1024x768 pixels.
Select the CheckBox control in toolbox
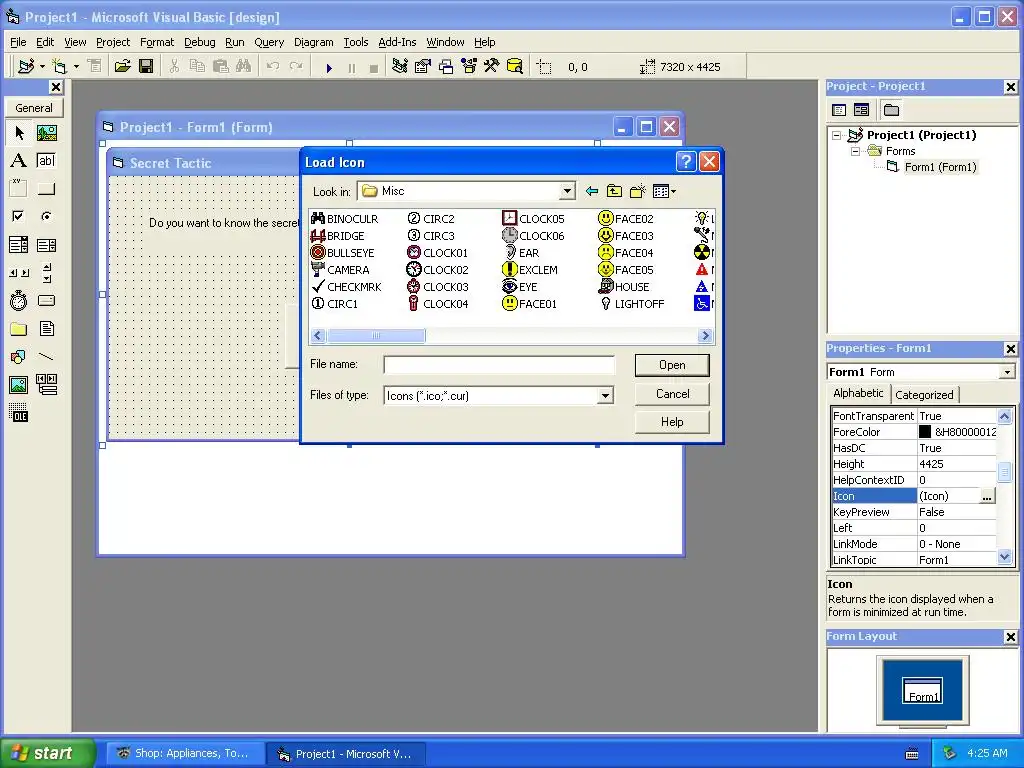(x=19, y=216)
